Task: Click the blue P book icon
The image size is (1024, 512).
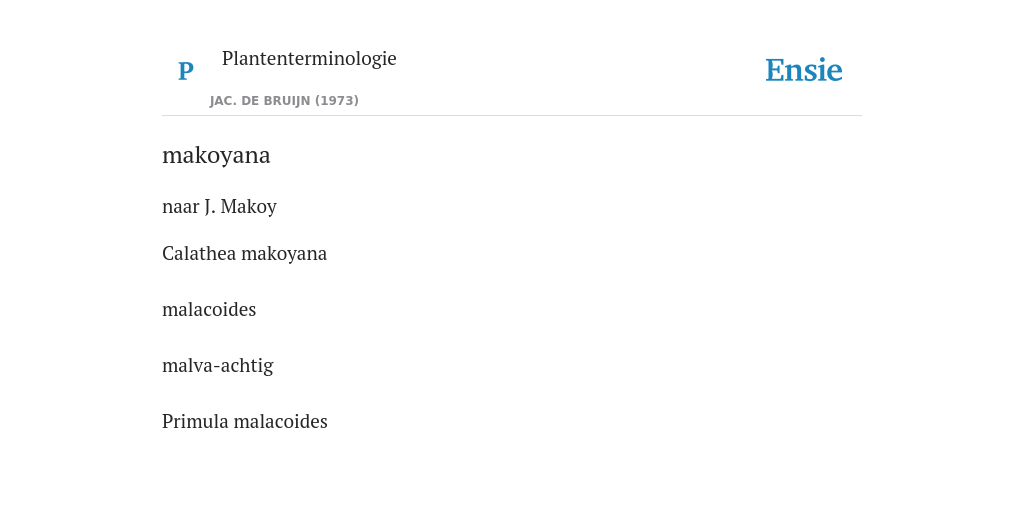Action: tap(185, 71)
